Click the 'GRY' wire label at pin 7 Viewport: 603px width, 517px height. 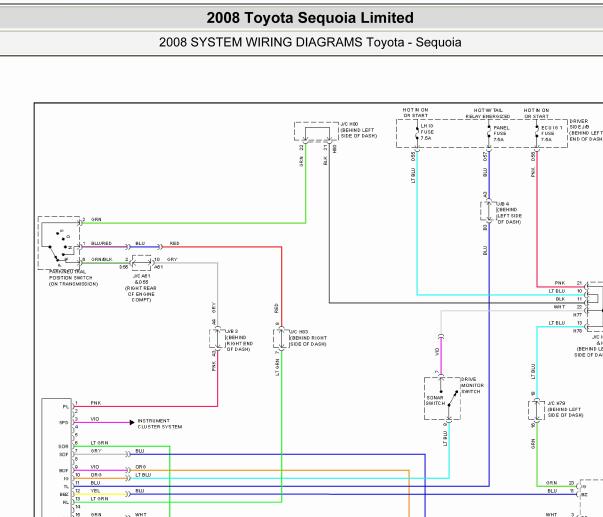(x=96, y=450)
